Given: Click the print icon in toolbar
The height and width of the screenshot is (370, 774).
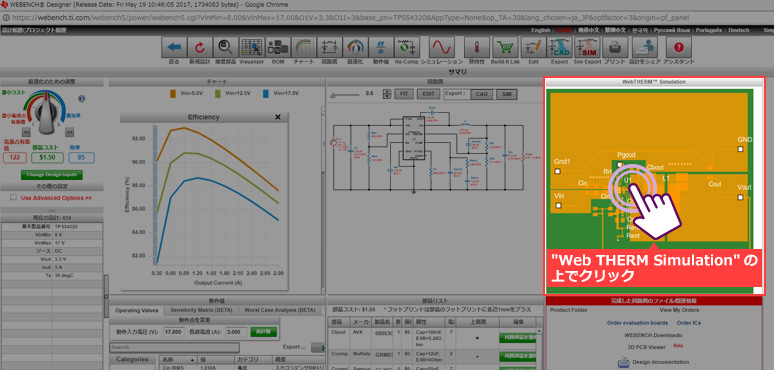Looking at the screenshot, I should pos(615,47).
